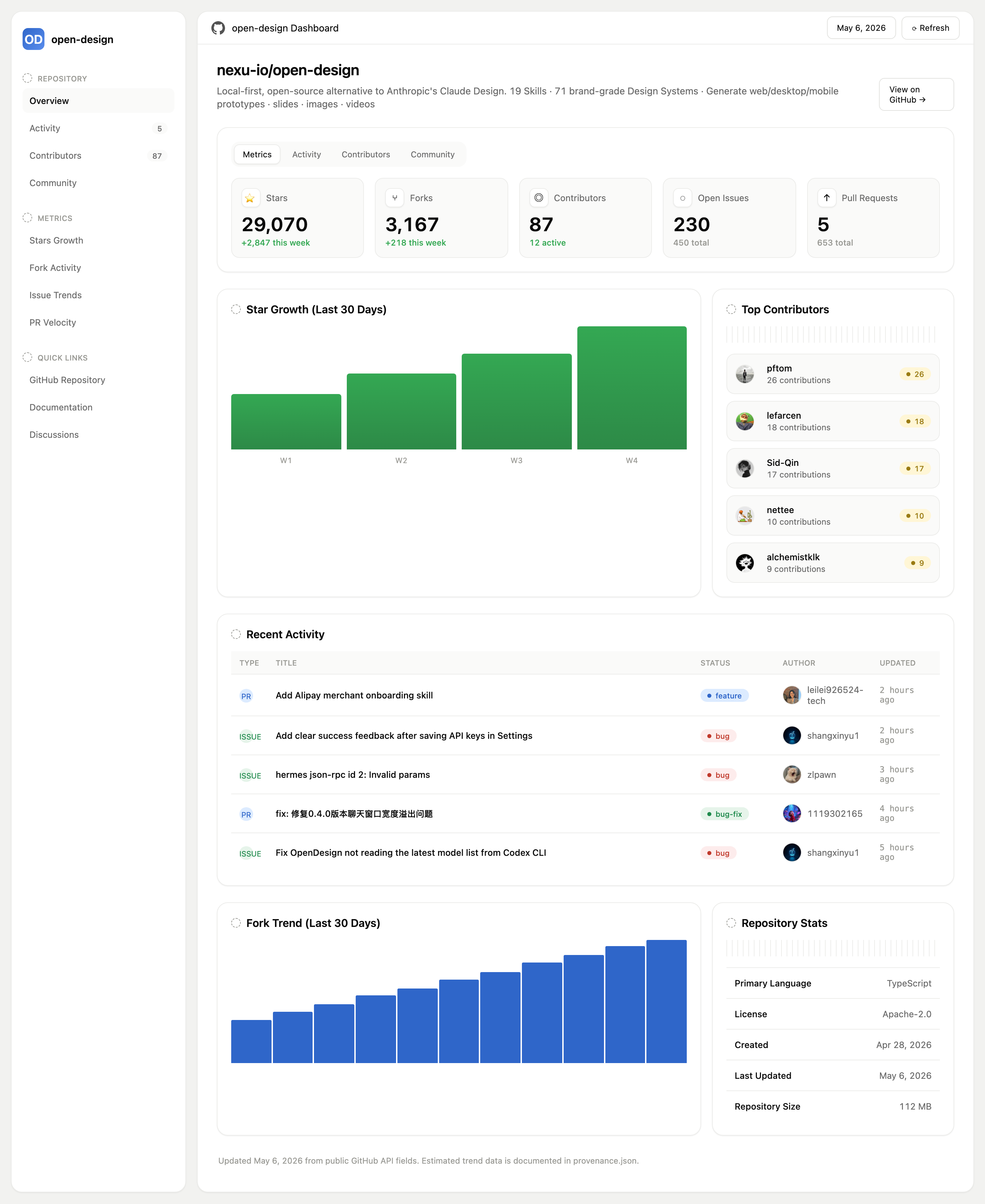Click the Forks card fork icon

[394, 198]
